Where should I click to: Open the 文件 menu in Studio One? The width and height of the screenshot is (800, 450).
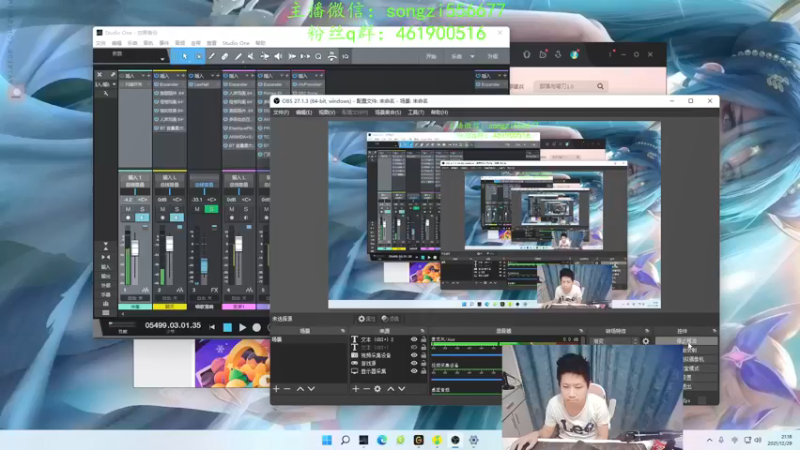(101, 43)
